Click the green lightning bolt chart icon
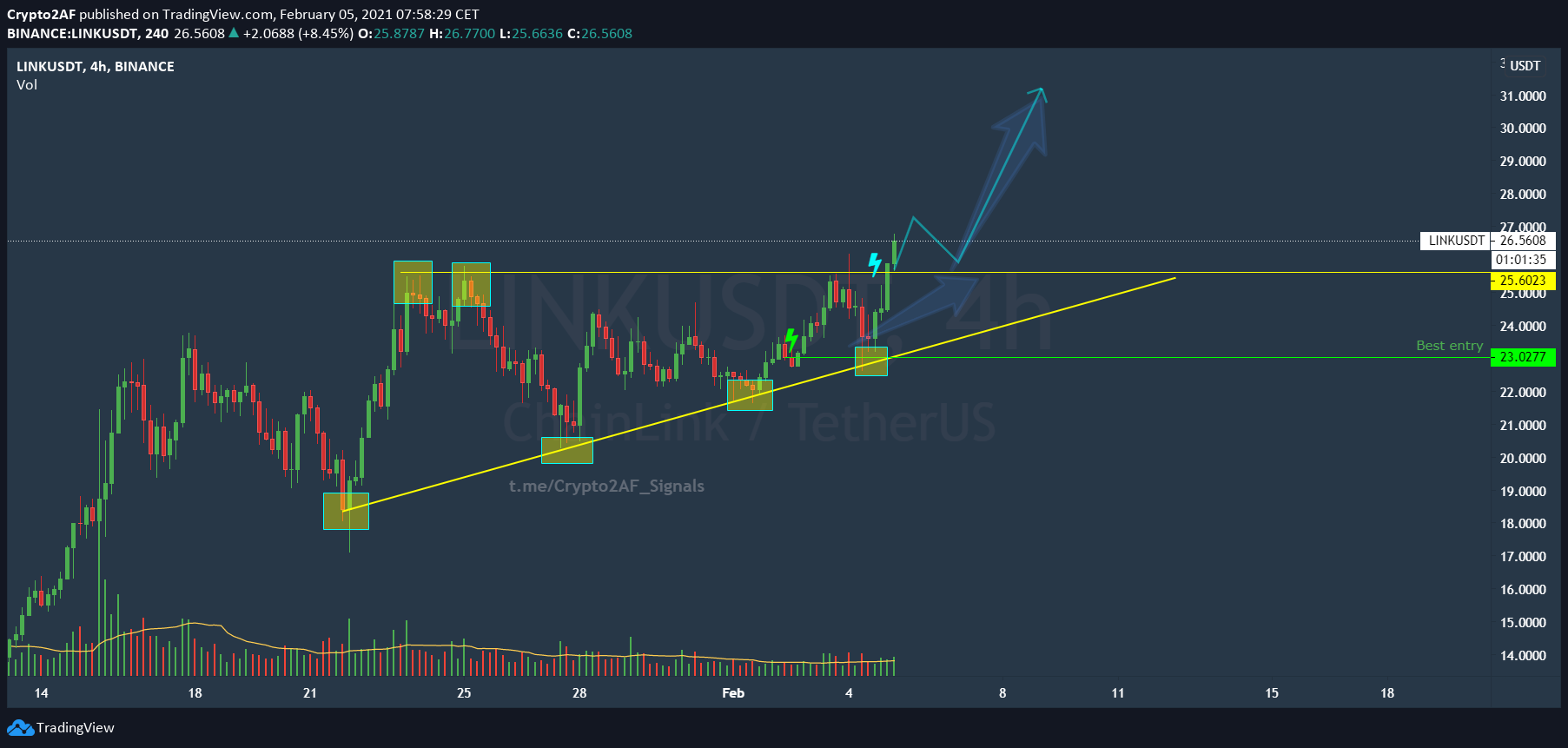This screenshot has width=1568, height=748. tap(791, 340)
